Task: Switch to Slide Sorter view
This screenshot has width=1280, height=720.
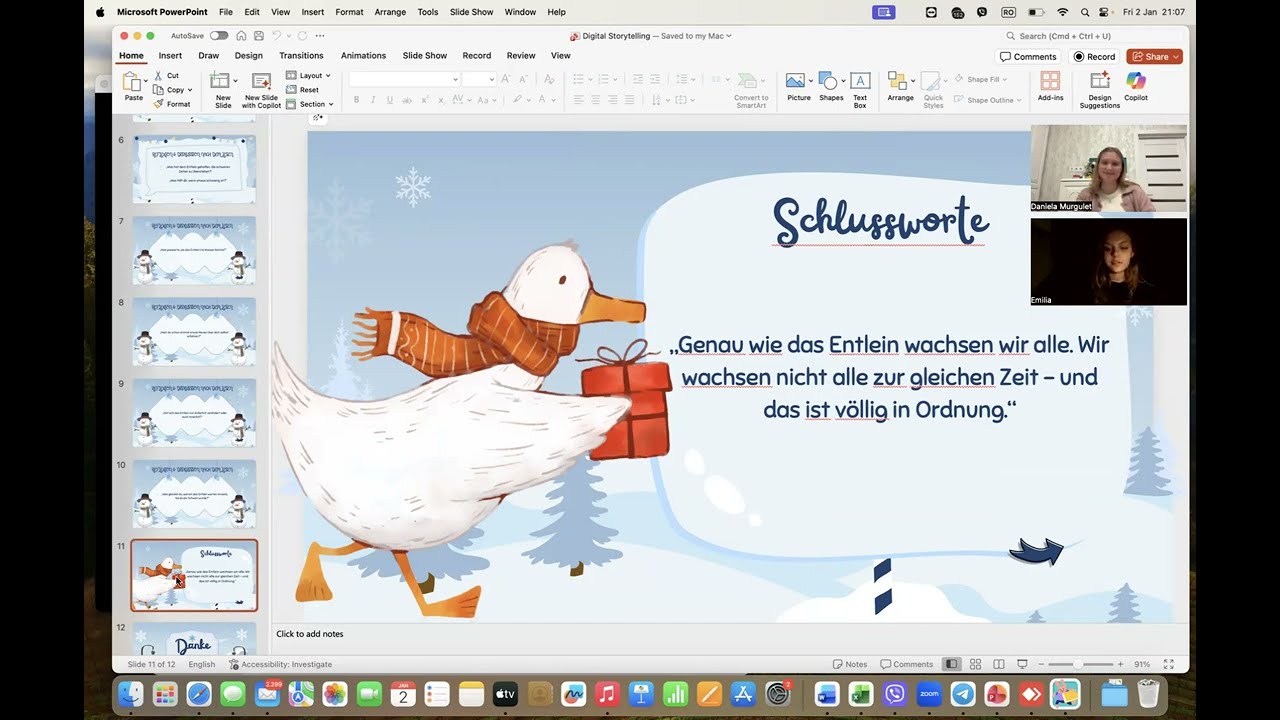Action: [975, 664]
